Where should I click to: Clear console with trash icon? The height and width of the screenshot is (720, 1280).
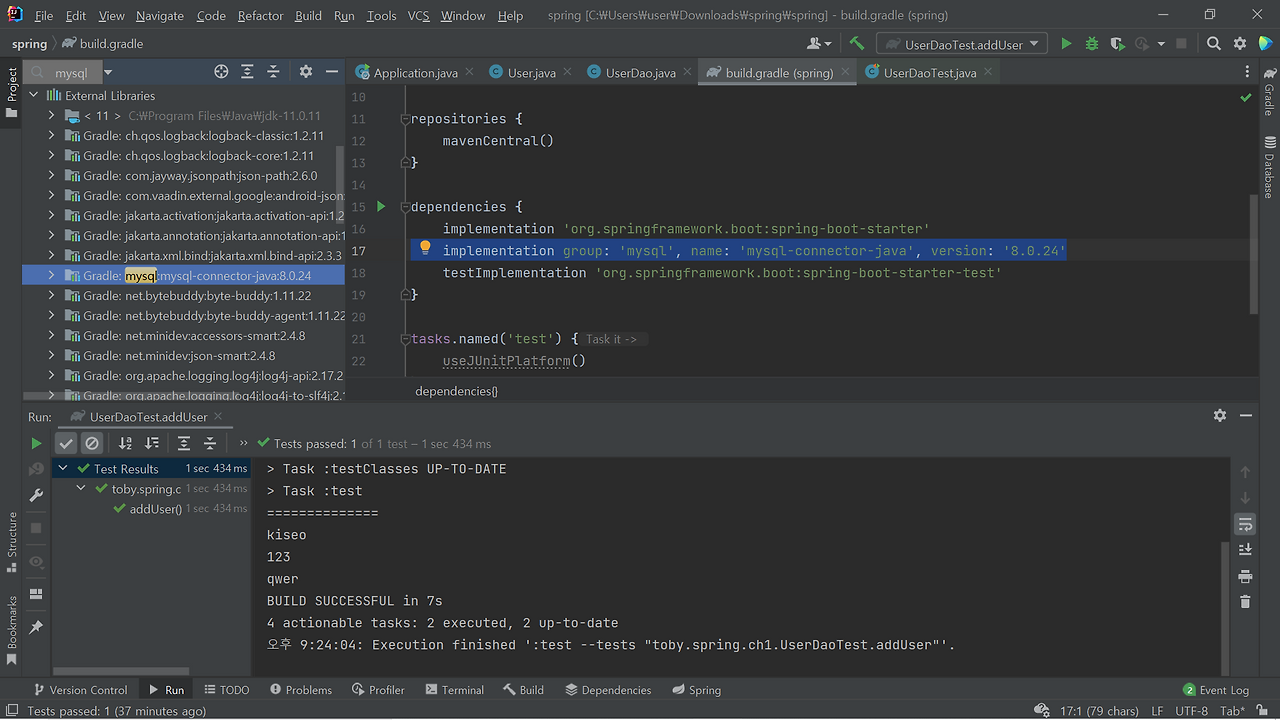point(1245,602)
